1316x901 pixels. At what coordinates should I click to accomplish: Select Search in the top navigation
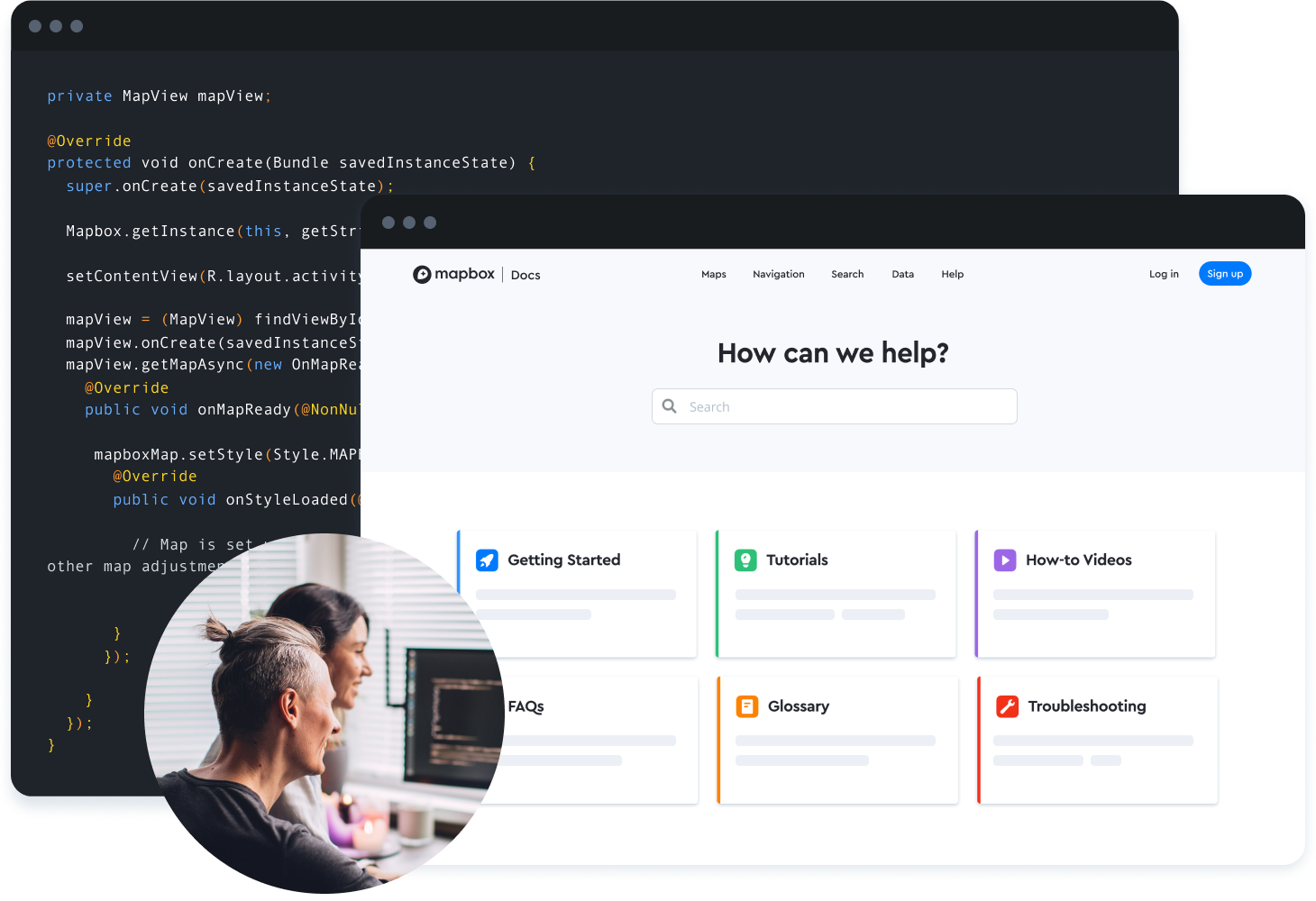(x=846, y=274)
